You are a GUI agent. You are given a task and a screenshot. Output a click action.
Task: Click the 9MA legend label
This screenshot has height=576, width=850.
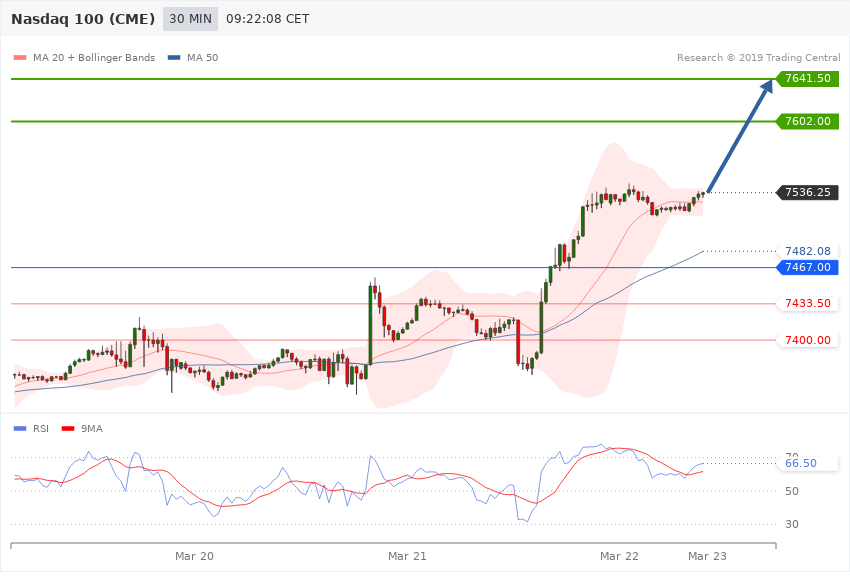point(92,429)
